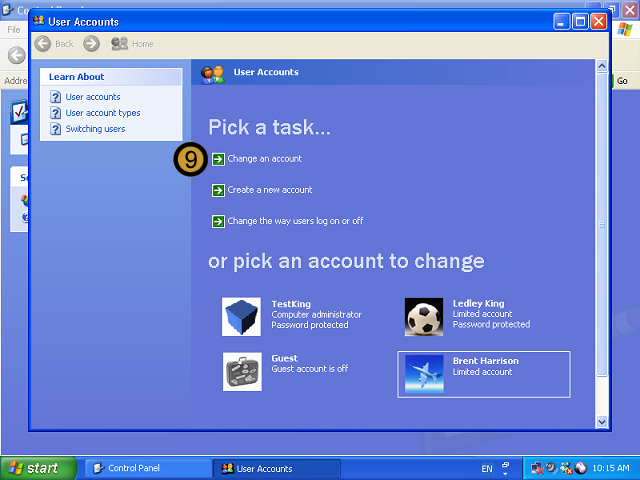Select the Guest suitcase picture
Screen dimensions: 640x480
click(x=242, y=372)
